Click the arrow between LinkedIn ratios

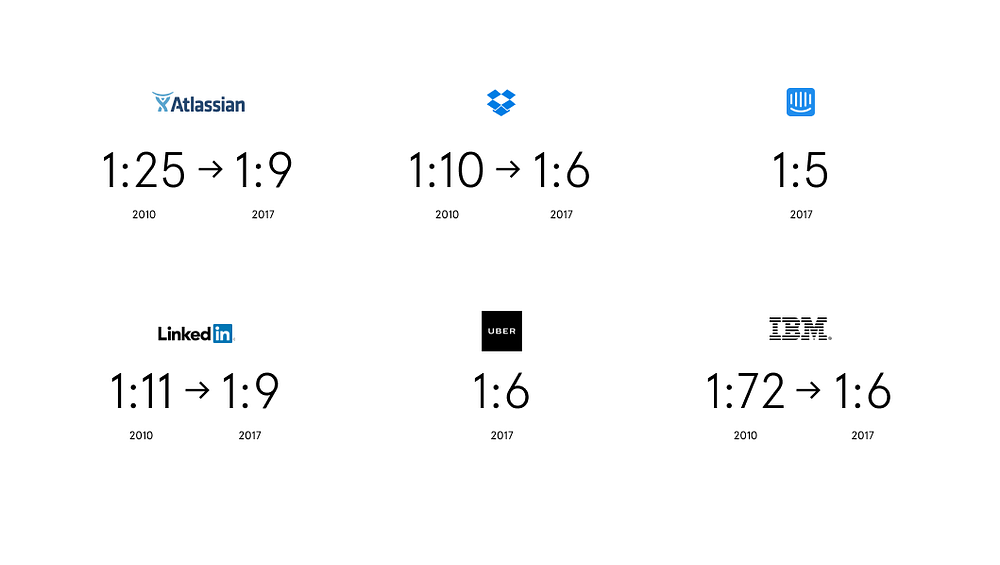click(x=197, y=390)
